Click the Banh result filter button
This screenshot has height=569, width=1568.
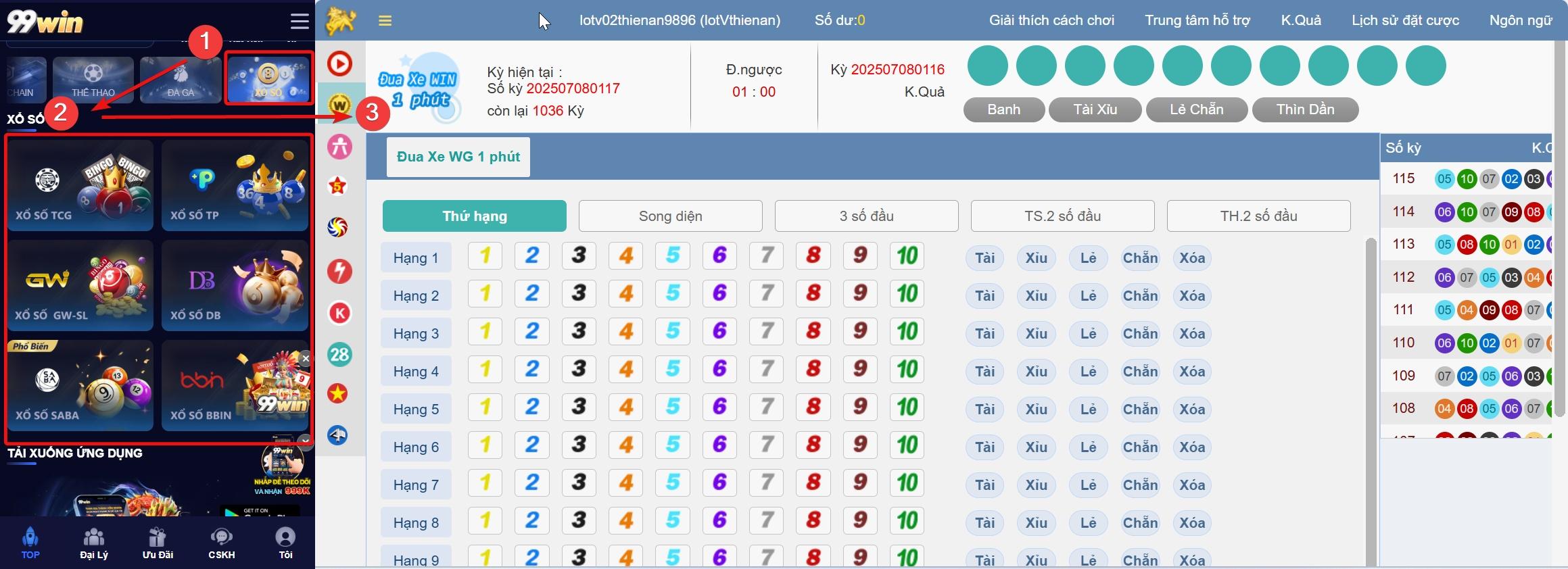tap(1004, 109)
